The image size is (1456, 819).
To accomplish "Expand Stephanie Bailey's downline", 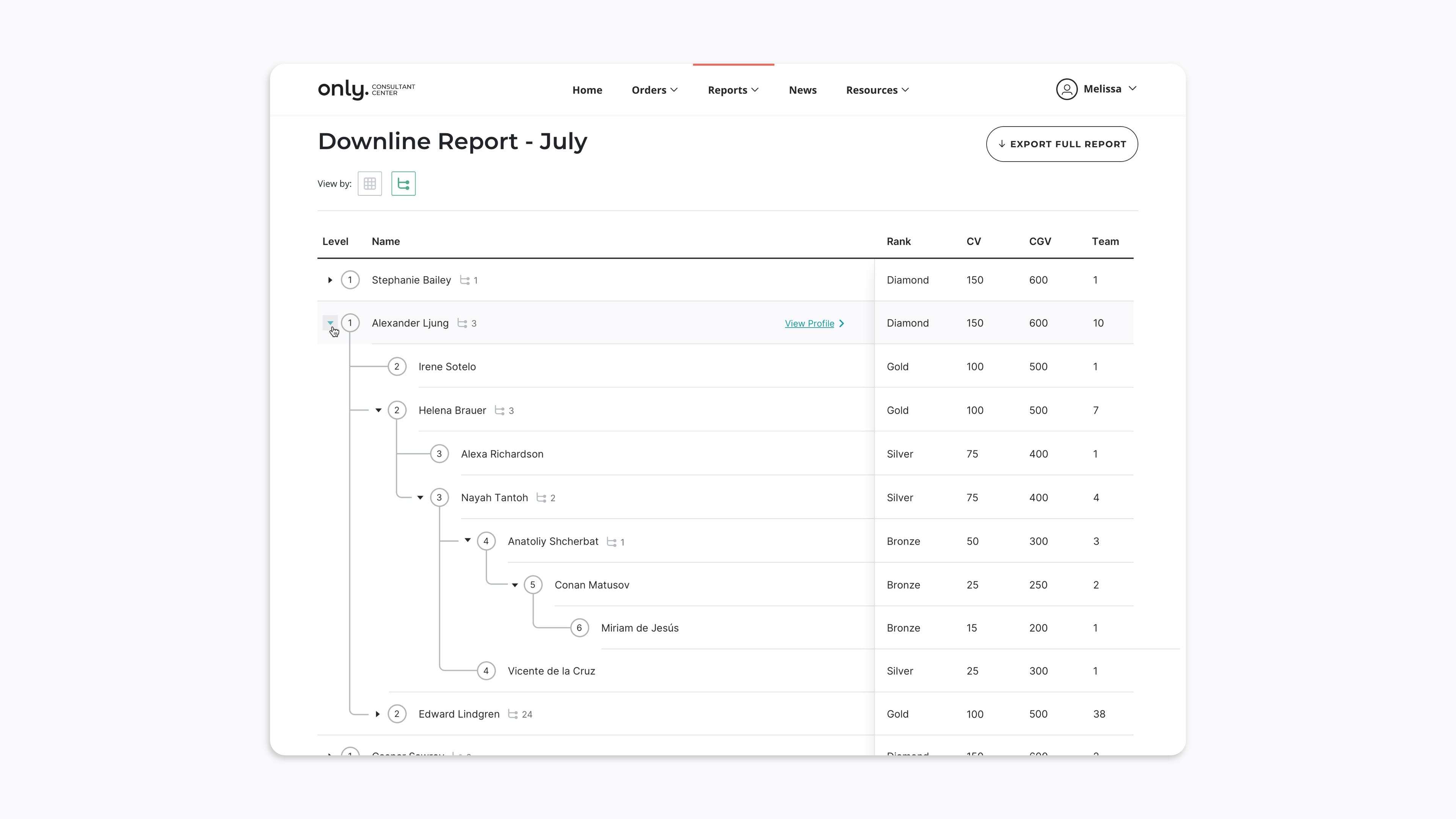I will [x=330, y=280].
